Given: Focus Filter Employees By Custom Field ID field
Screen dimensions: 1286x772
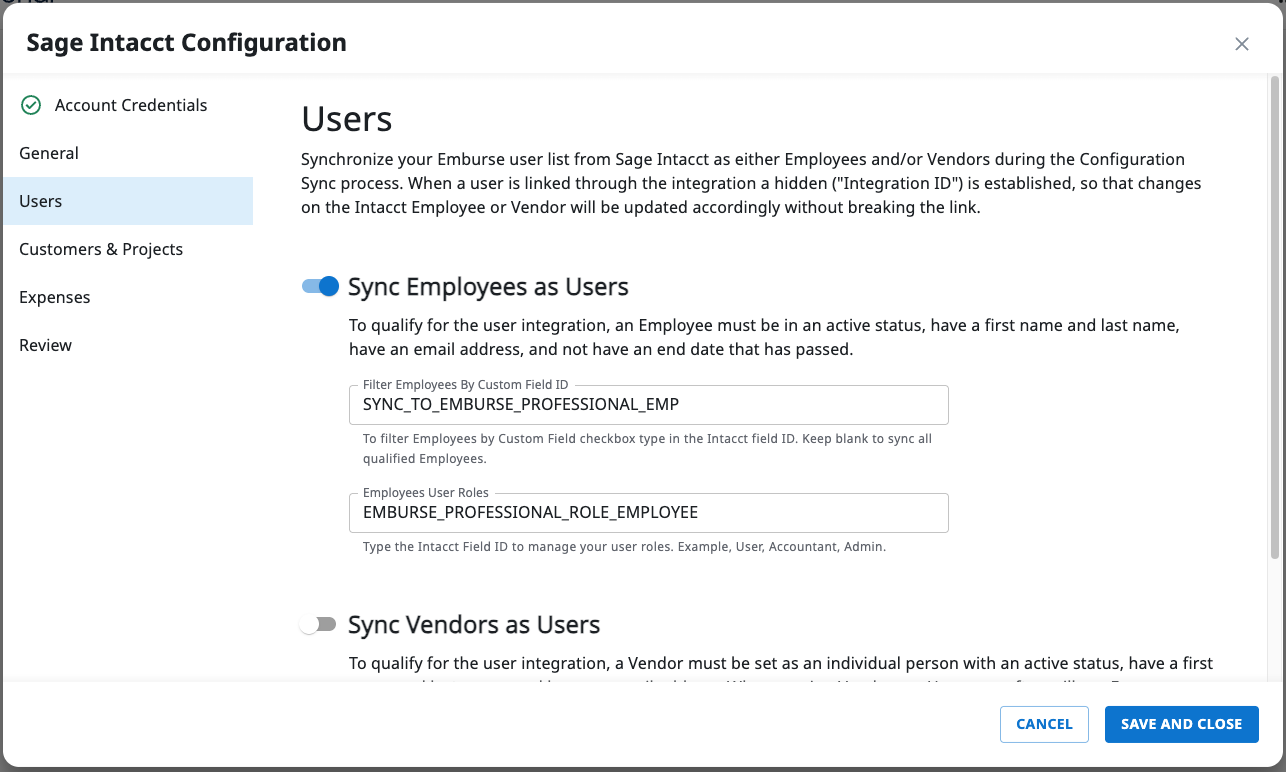Looking at the screenshot, I should click(648, 405).
